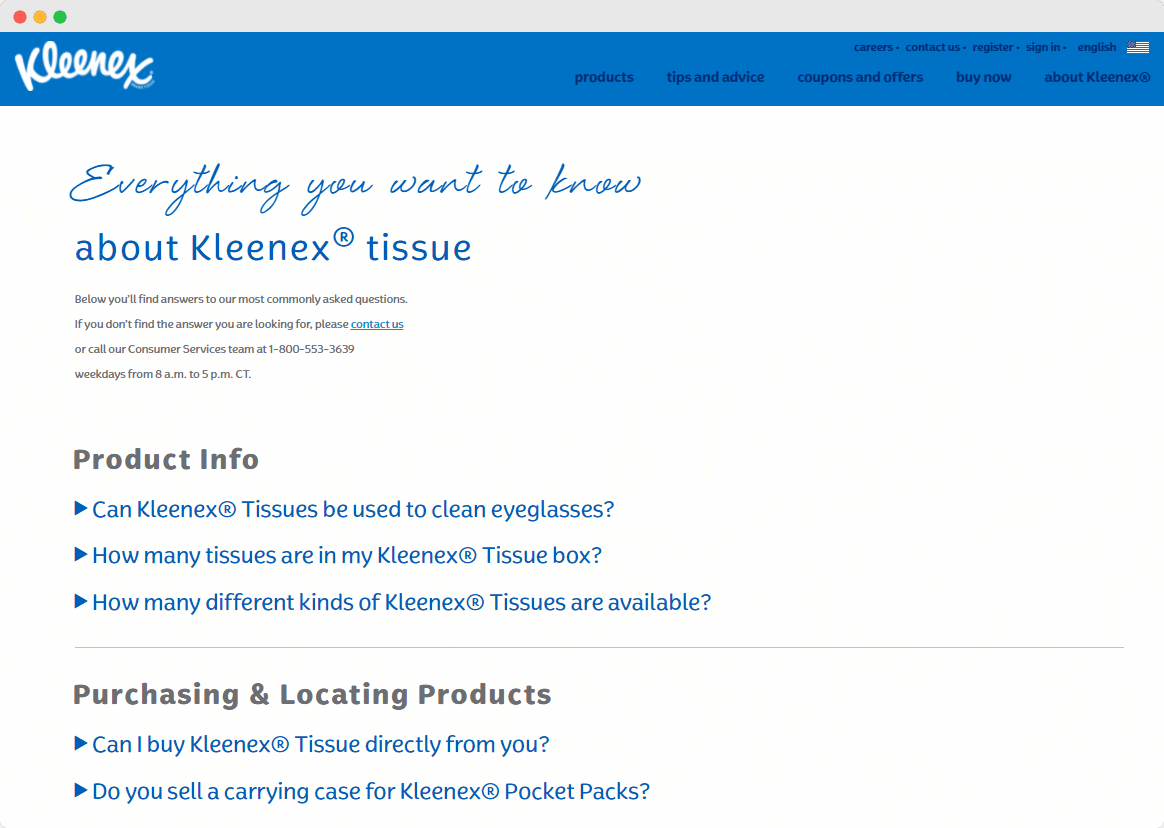The image size is (1164, 828).
Task: Click the American flag language icon
Action: [x=1138, y=45]
